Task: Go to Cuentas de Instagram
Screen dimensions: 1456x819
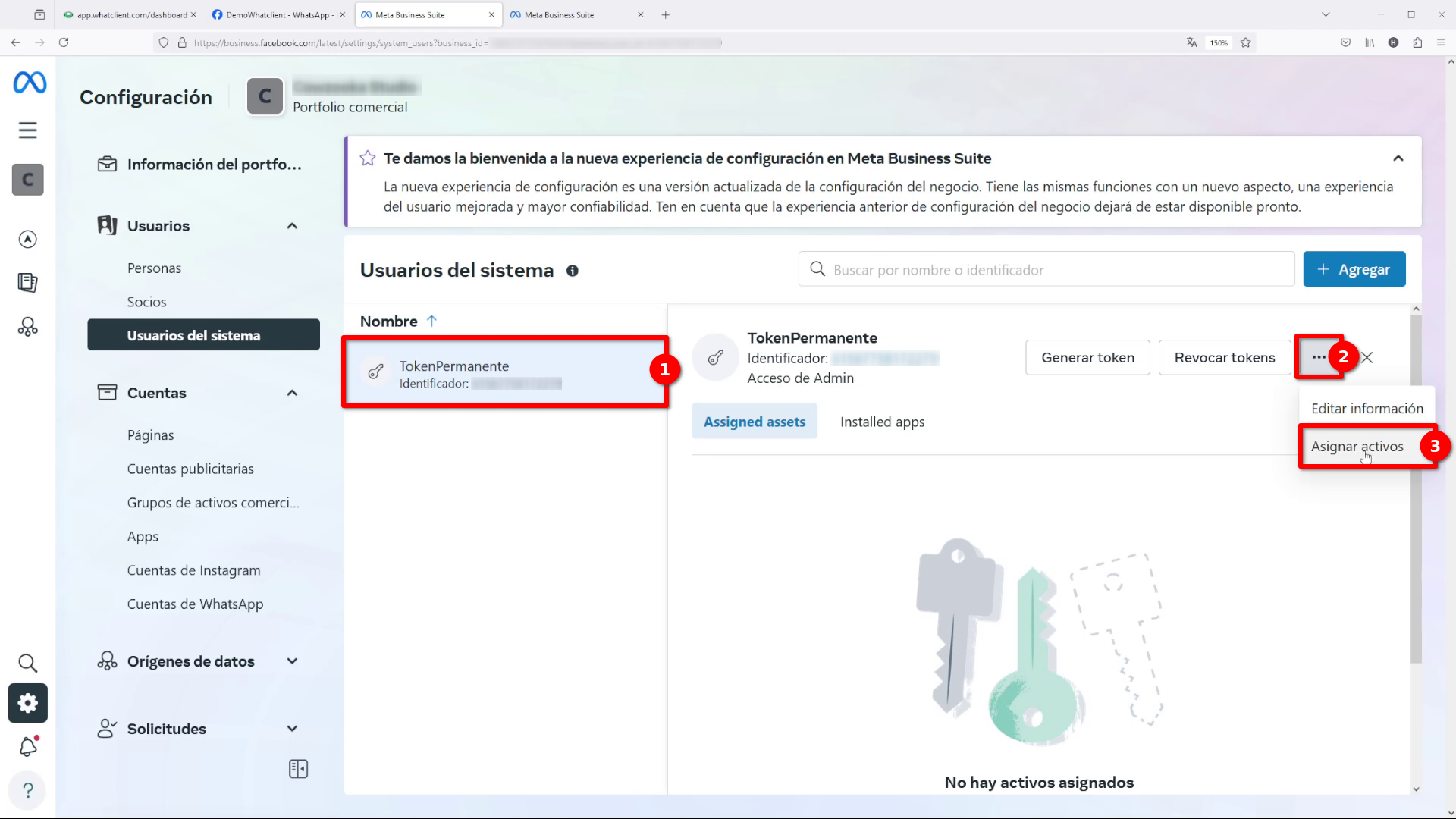Action: (x=193, y=570)
